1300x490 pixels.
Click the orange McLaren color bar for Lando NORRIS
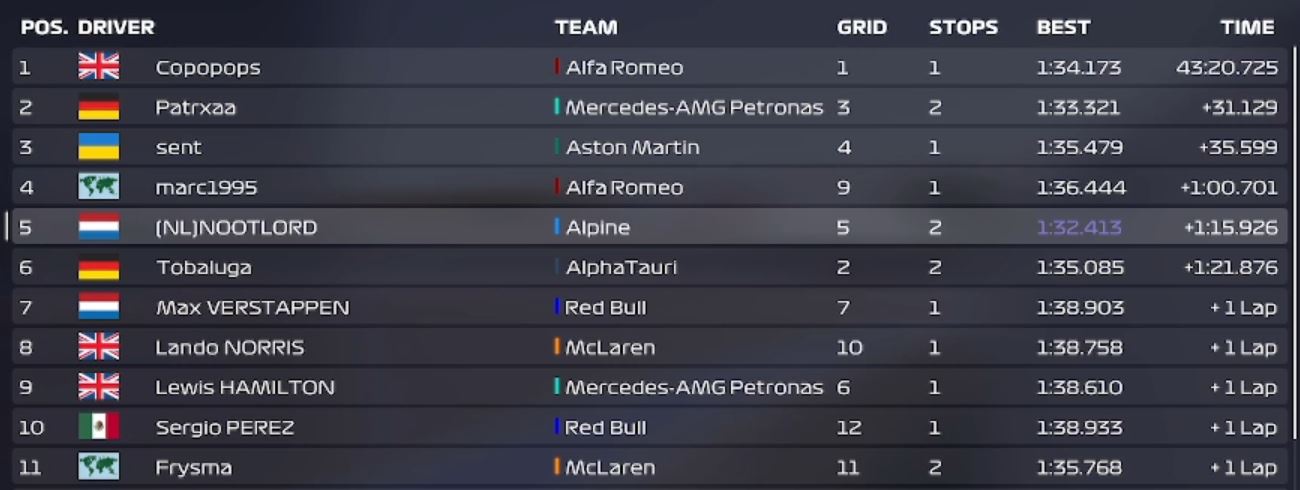coord(557,347)
